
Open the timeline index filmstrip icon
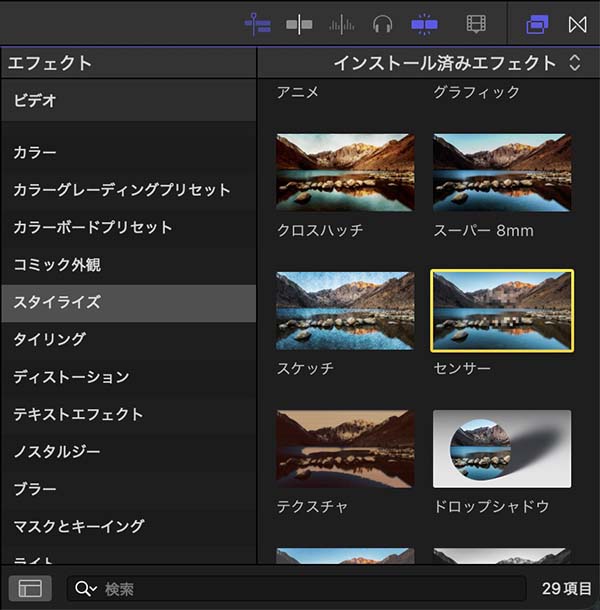[x=476, y=23]
